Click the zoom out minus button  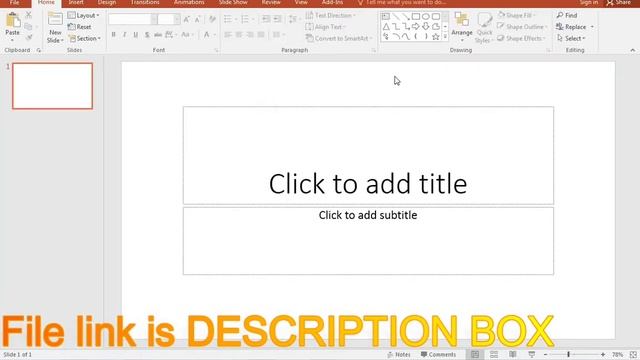[x=545, y=355]
